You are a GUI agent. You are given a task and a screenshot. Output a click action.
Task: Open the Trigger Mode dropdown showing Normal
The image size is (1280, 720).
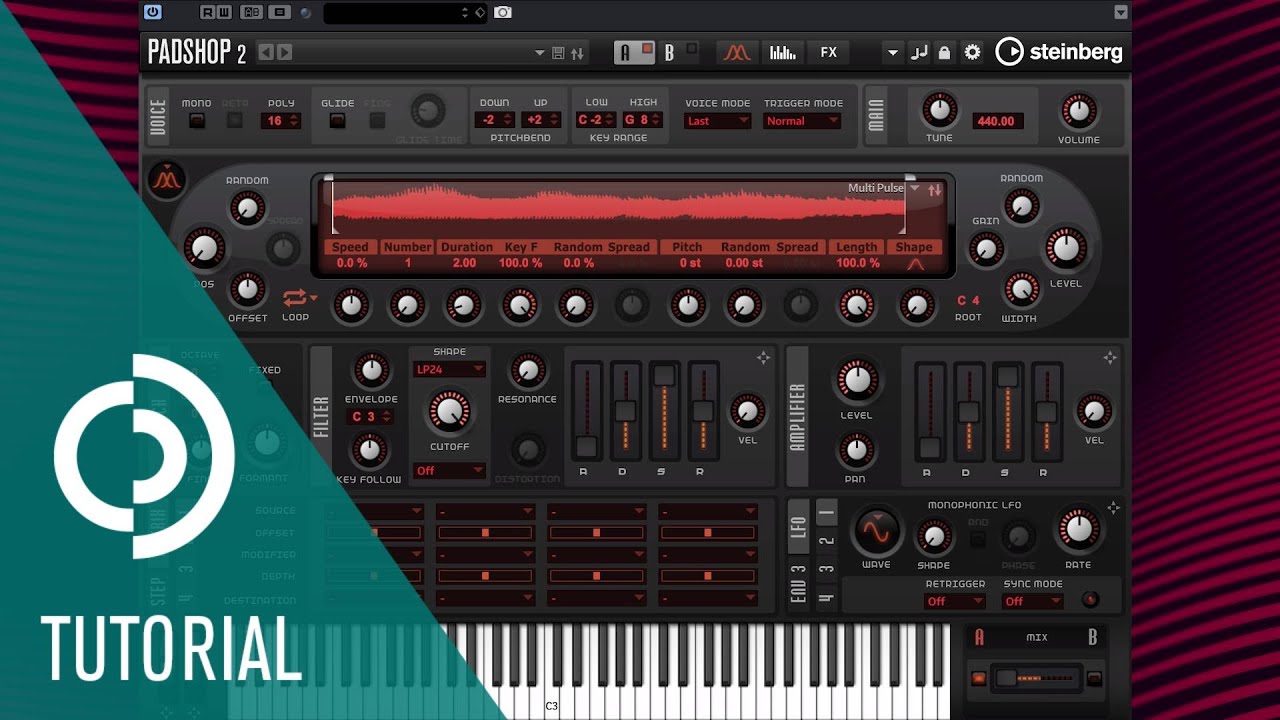(x=802, y=121)
